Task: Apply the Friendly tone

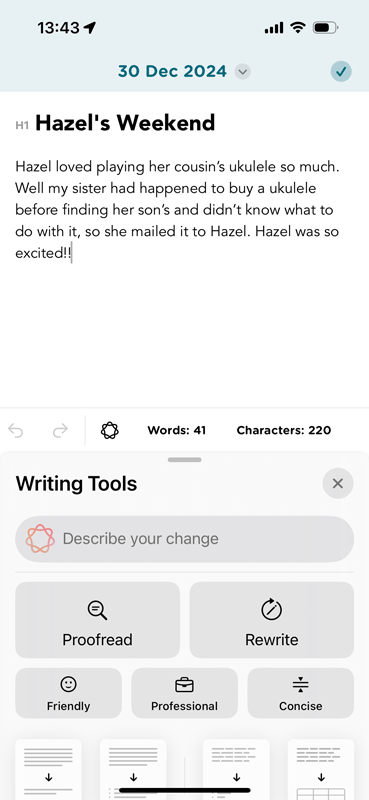Action: [68, 693]
